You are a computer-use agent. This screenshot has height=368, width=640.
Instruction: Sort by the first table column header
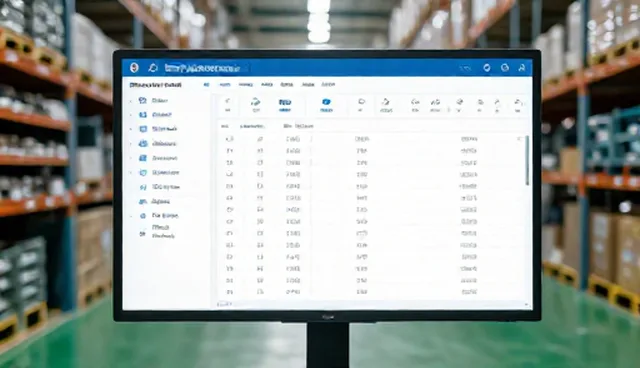(x=224, y=126)
